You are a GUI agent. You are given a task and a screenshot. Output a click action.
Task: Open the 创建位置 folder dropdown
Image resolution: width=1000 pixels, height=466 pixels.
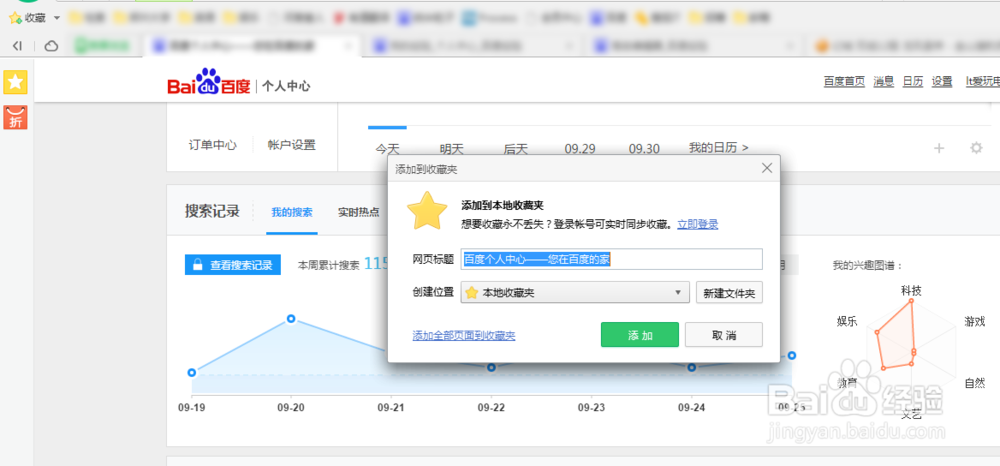[x=575, y=293]
